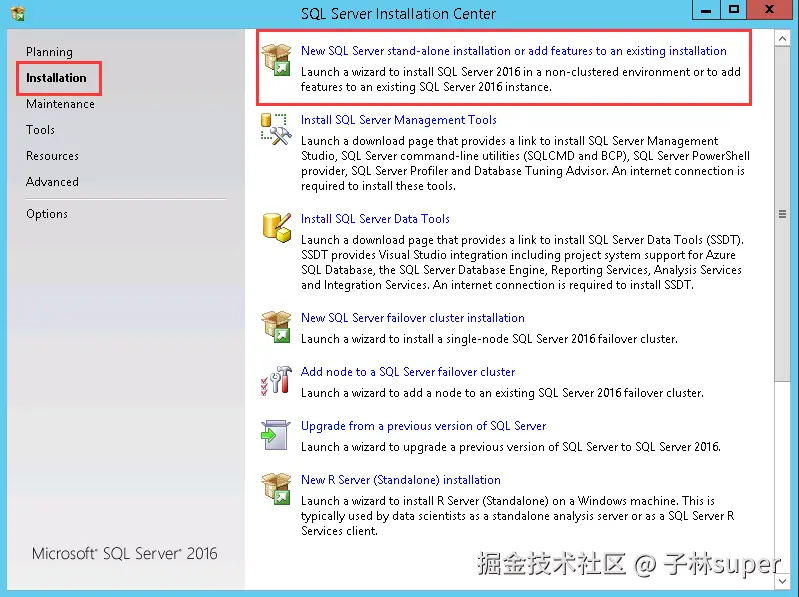
Task: Open the Planning section
Action: [x=49, y=52]
